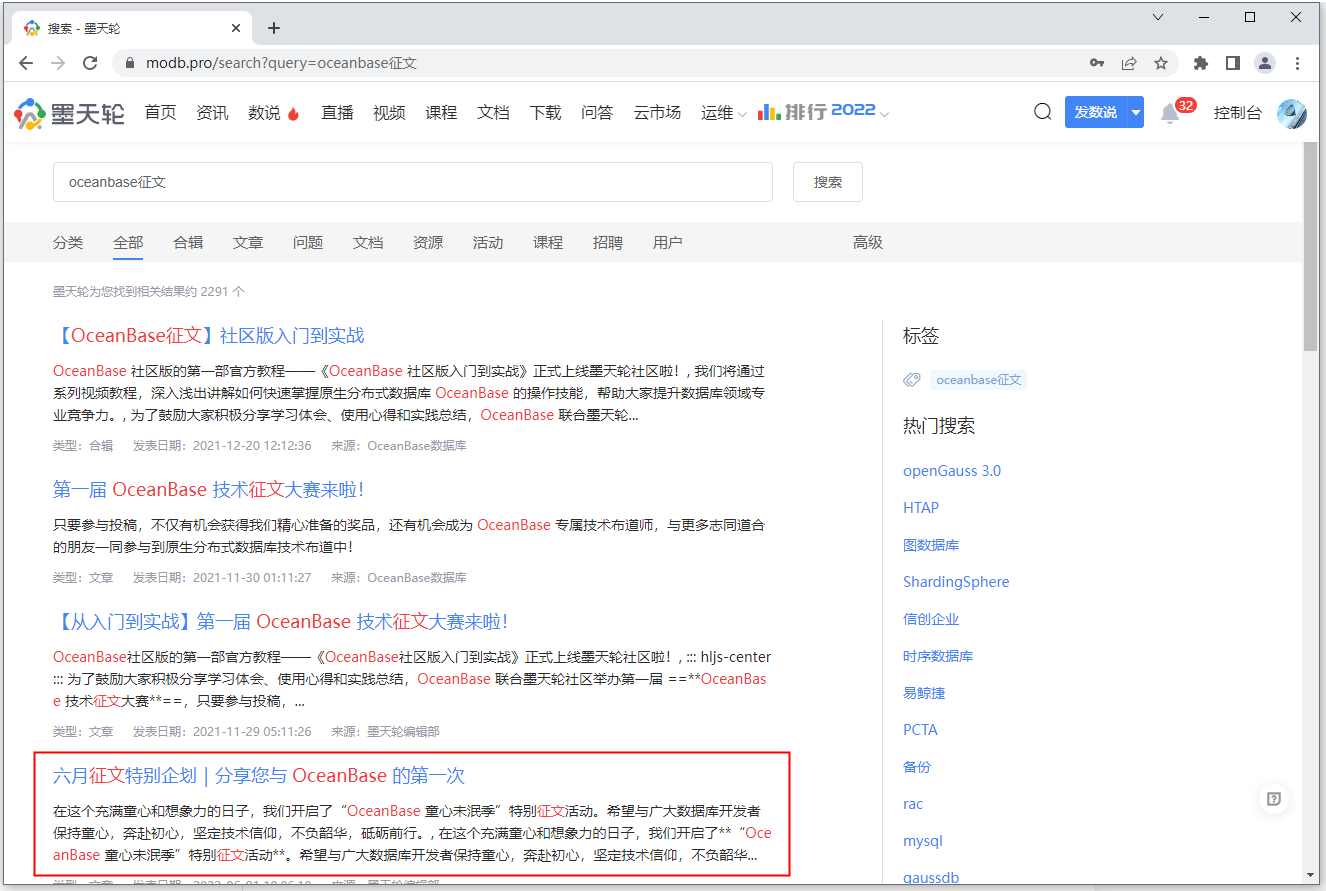Reload the page with the refresh icon

click(x=90, y=63)
